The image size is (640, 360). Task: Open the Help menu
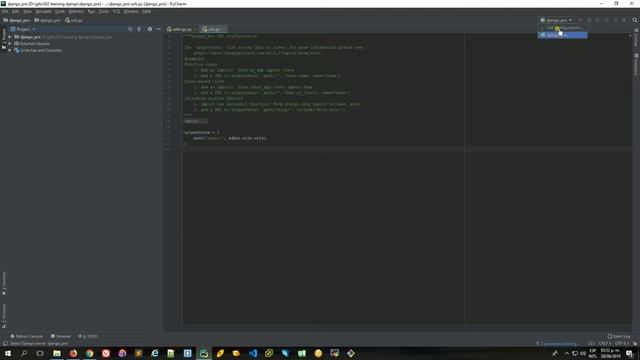(x=147, y=12)
